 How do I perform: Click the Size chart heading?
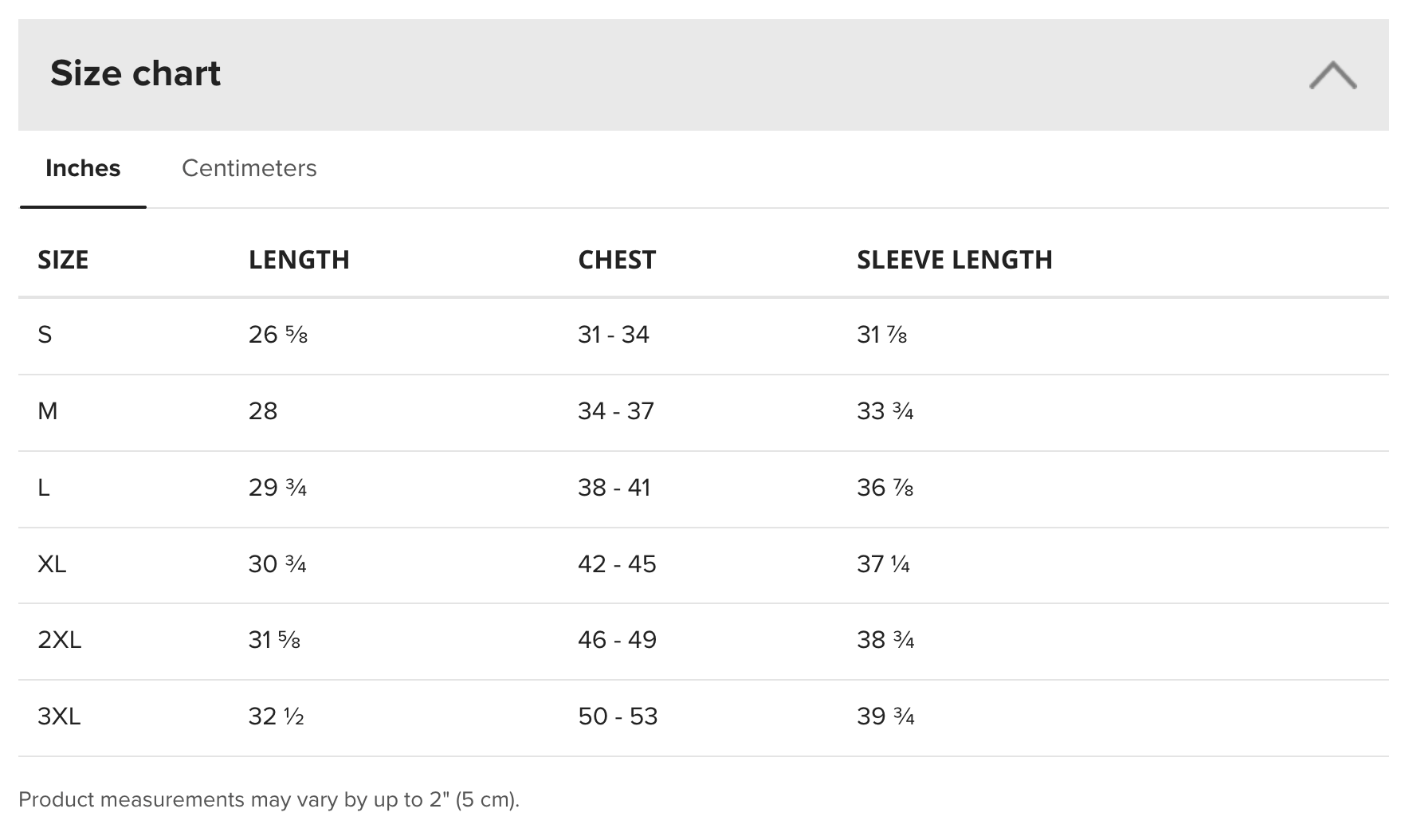click(x=135, y=73)
